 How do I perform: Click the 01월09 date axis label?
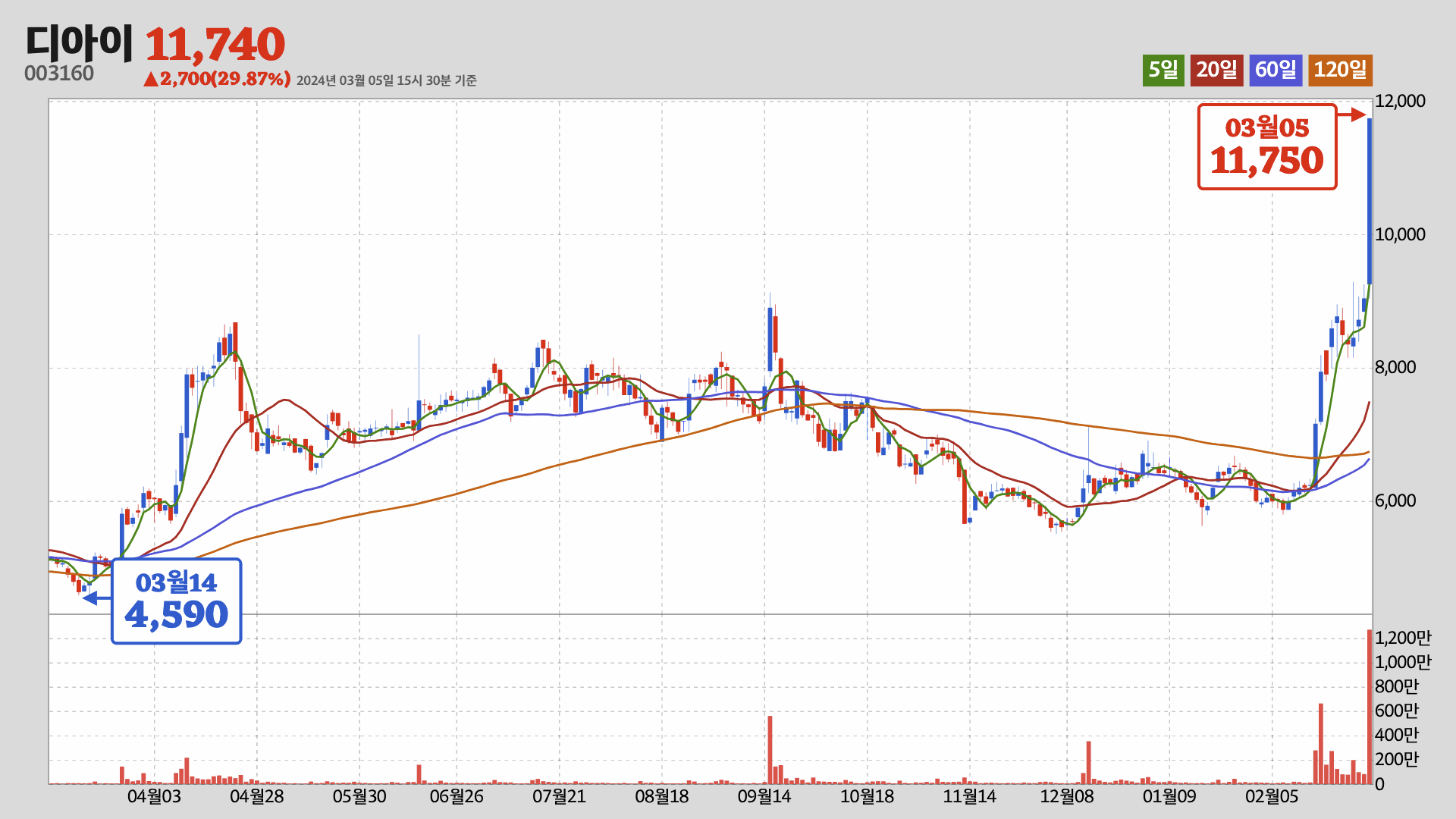[x=1169, y=796]
